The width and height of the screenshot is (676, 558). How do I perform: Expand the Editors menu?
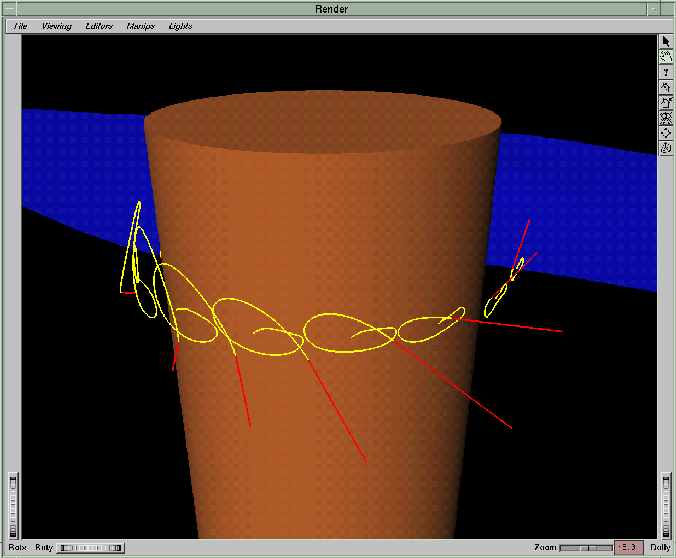[99, 26]
